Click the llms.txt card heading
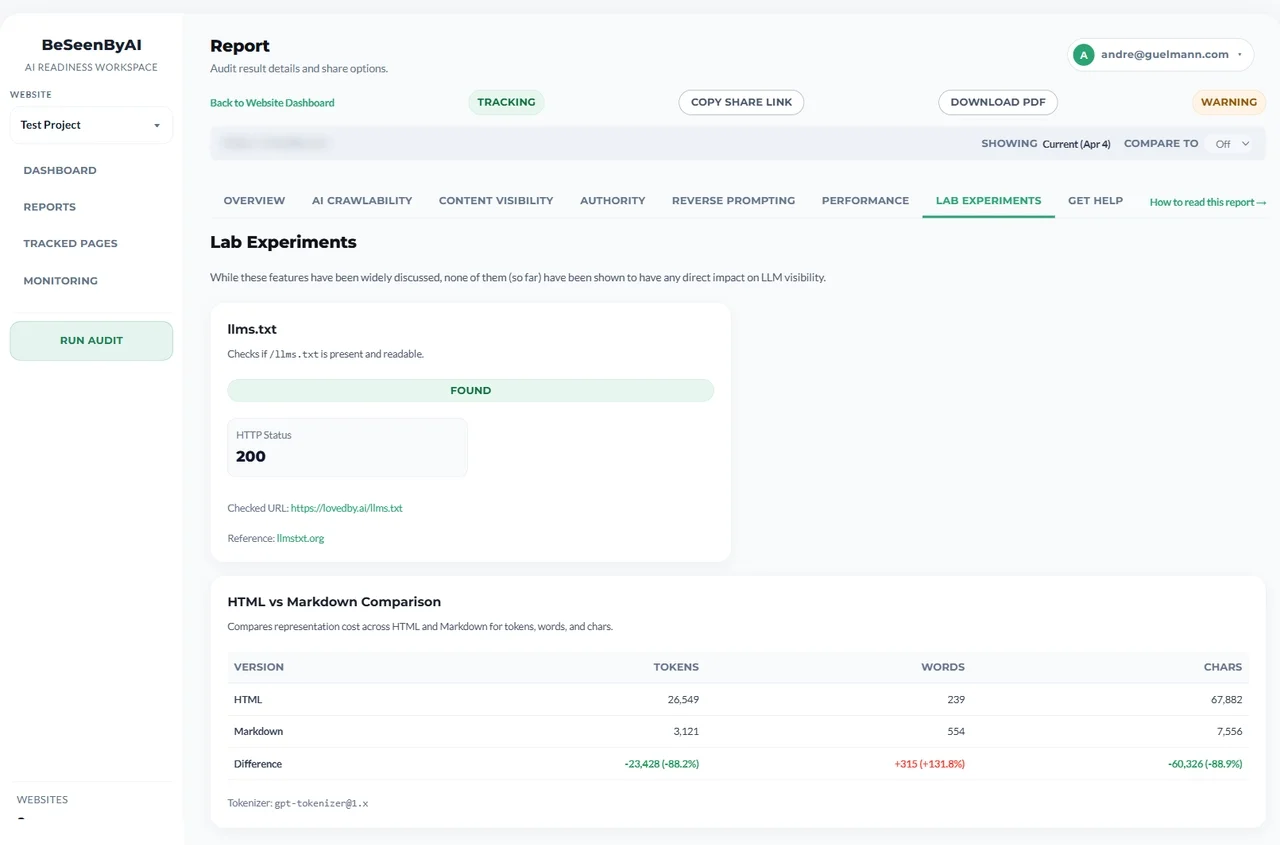Image resolution: width=1280 pixels, height=845 pixels. 252,329
